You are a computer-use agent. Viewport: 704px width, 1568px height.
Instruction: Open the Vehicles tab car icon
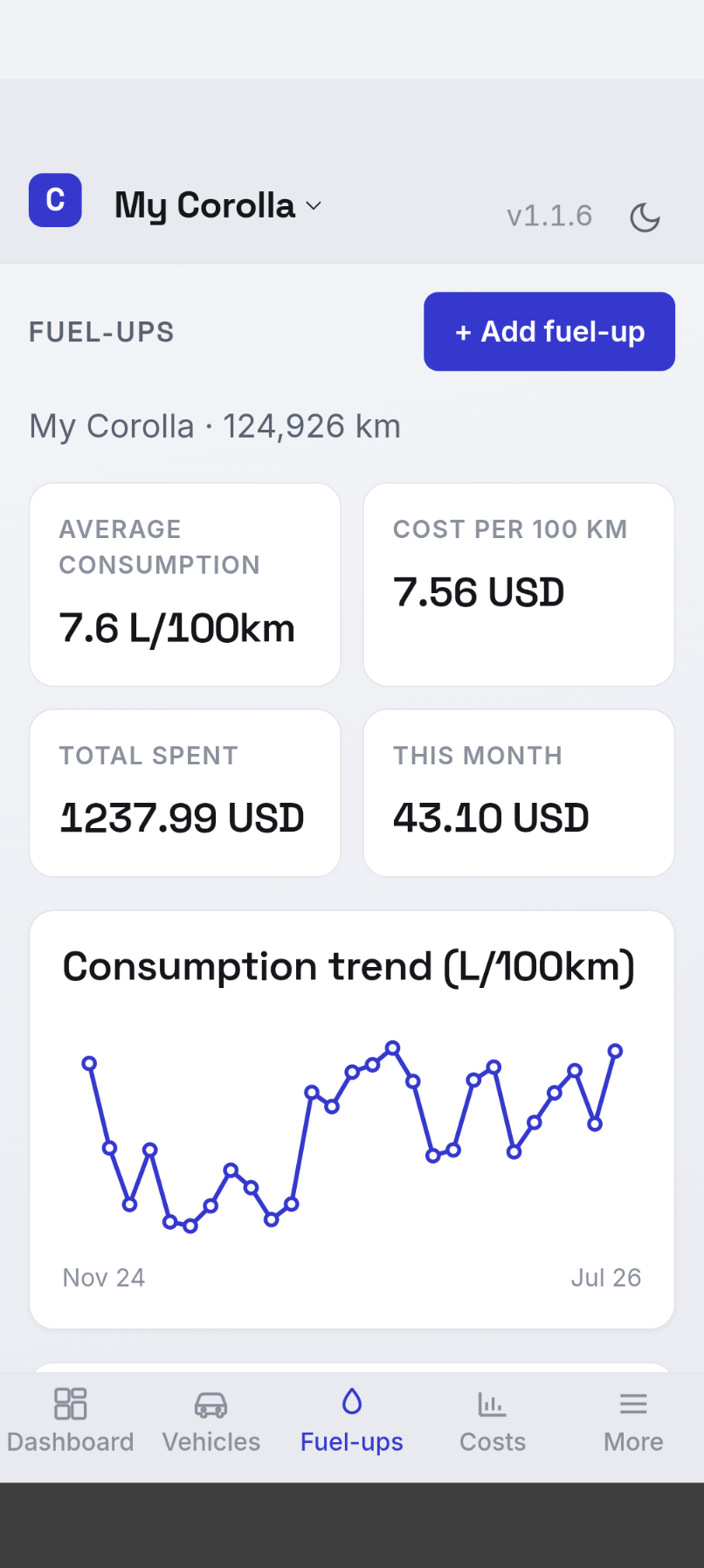211,1405
